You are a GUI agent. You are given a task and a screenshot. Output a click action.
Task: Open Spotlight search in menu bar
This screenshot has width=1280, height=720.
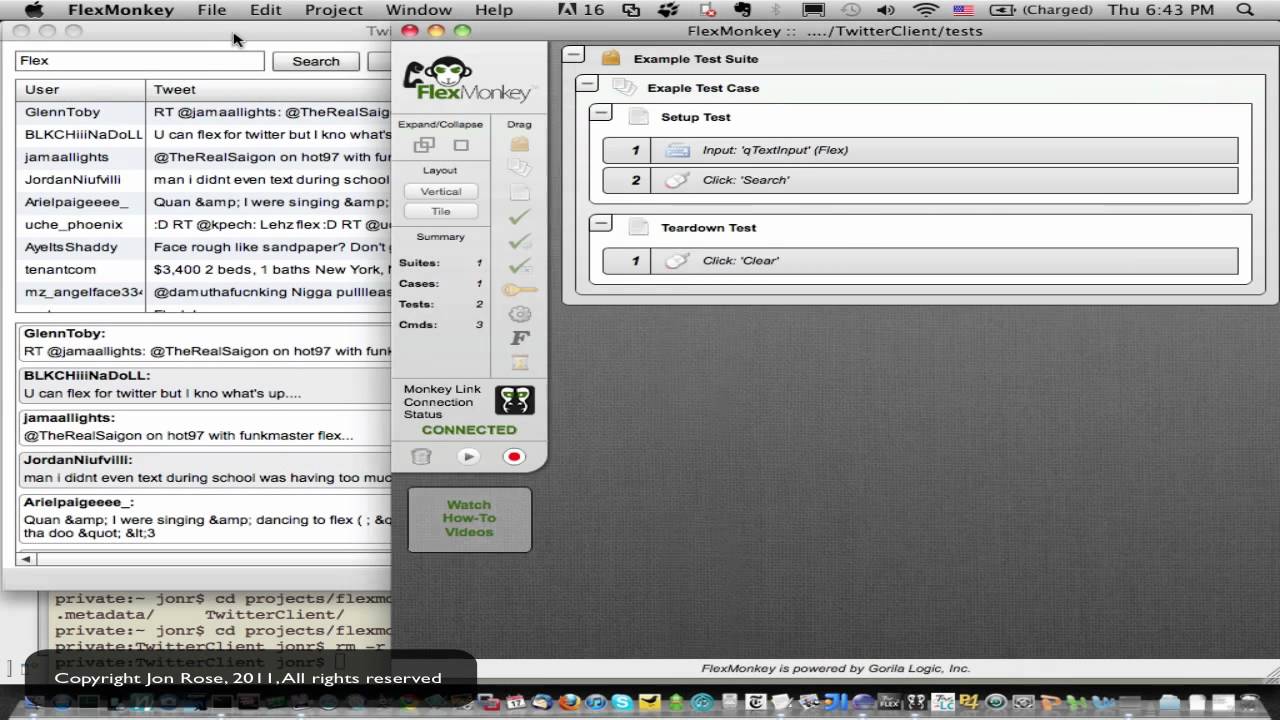(1245, 10)
